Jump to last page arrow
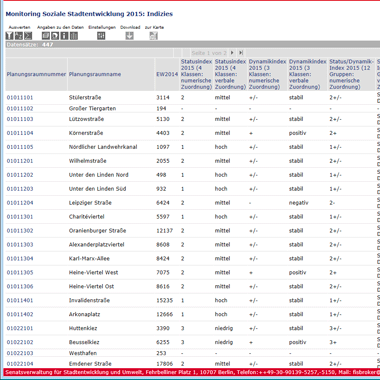The image size is (380, 380). point(241,53)
